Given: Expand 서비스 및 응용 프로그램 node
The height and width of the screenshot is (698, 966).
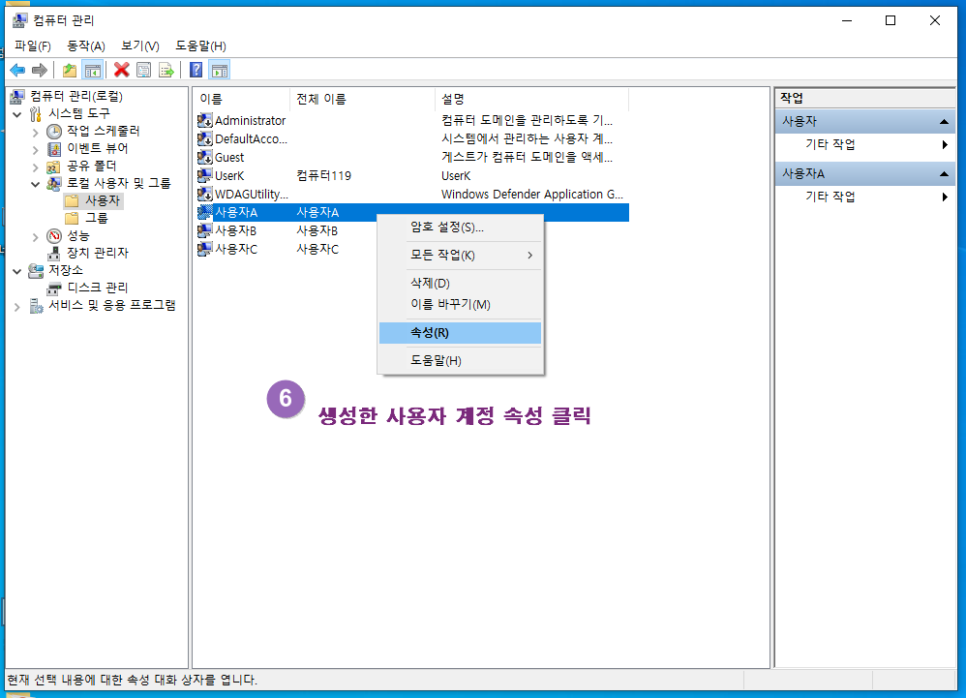Looking at the screenshot, I should point(17,306).
